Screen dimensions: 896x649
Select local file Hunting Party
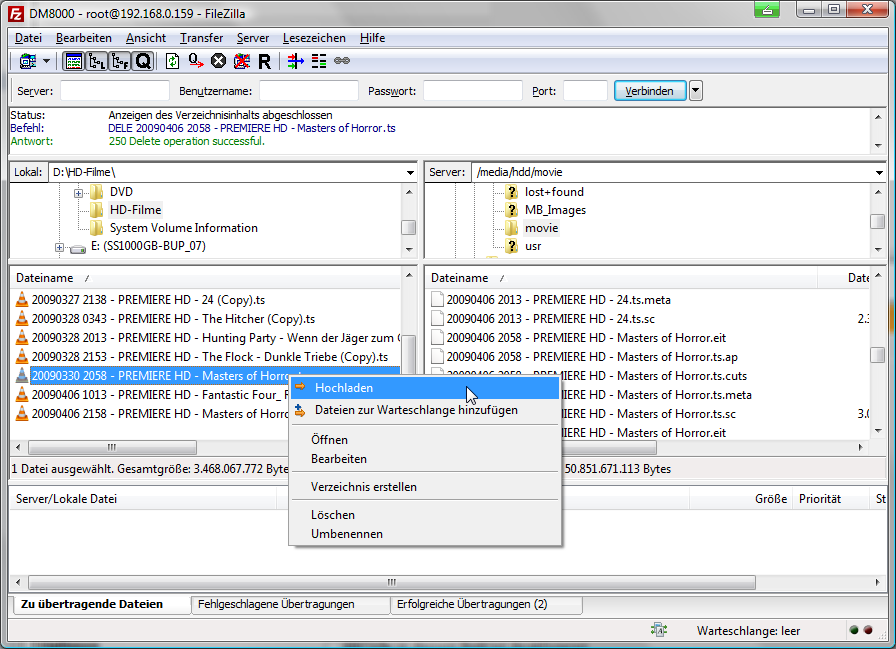209,338
